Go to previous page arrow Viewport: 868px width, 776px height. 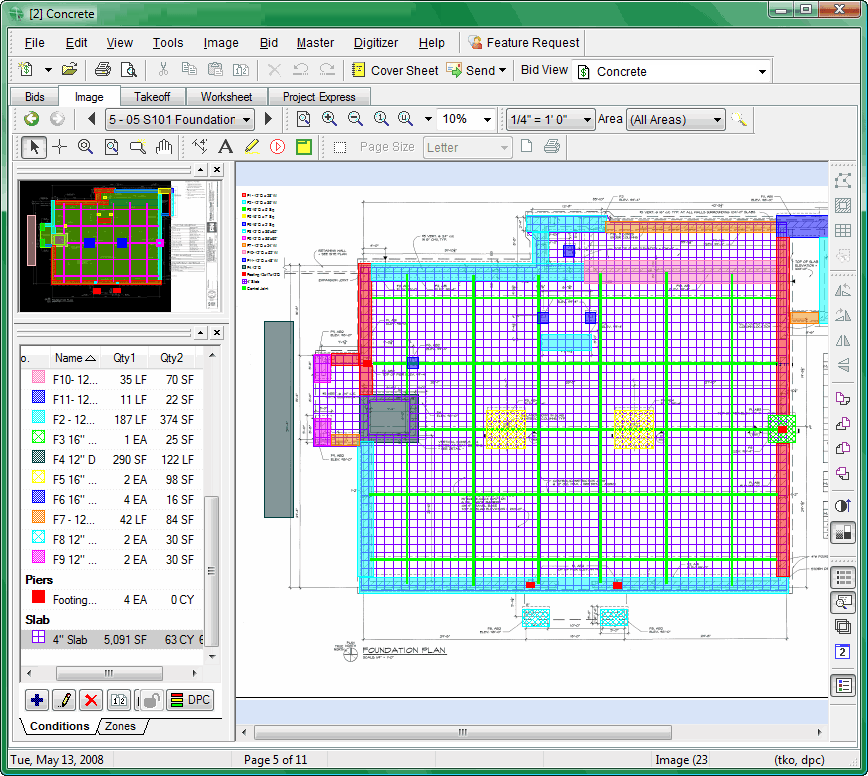point(92,118)
